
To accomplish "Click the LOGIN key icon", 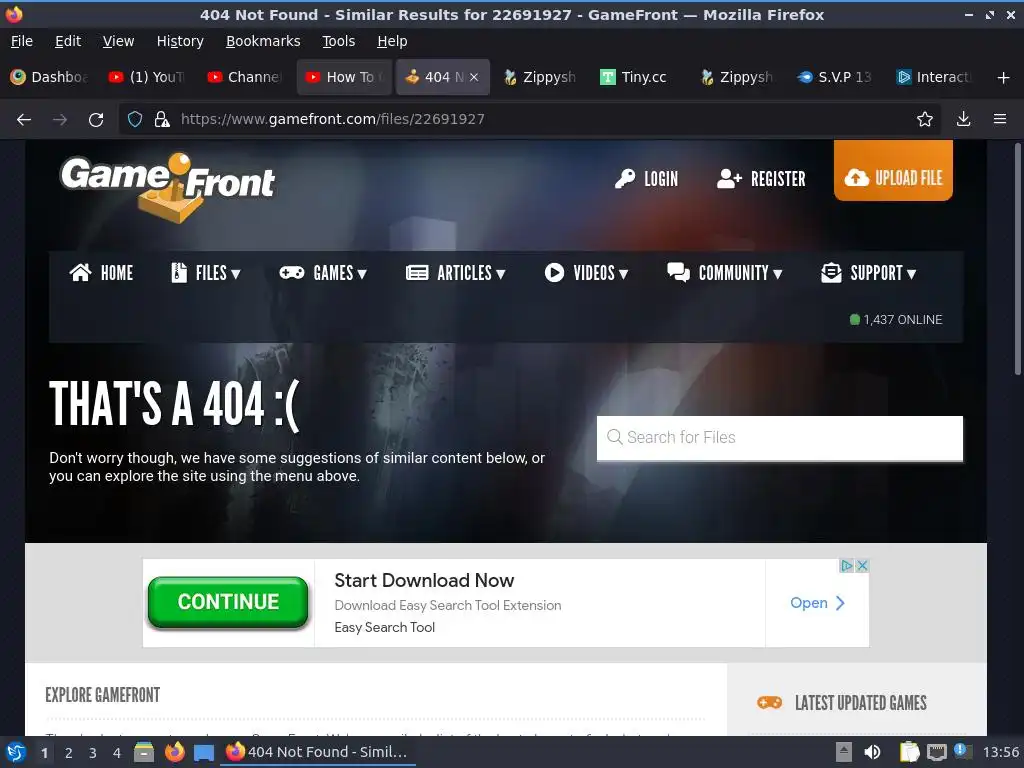I will pos(625,178).
